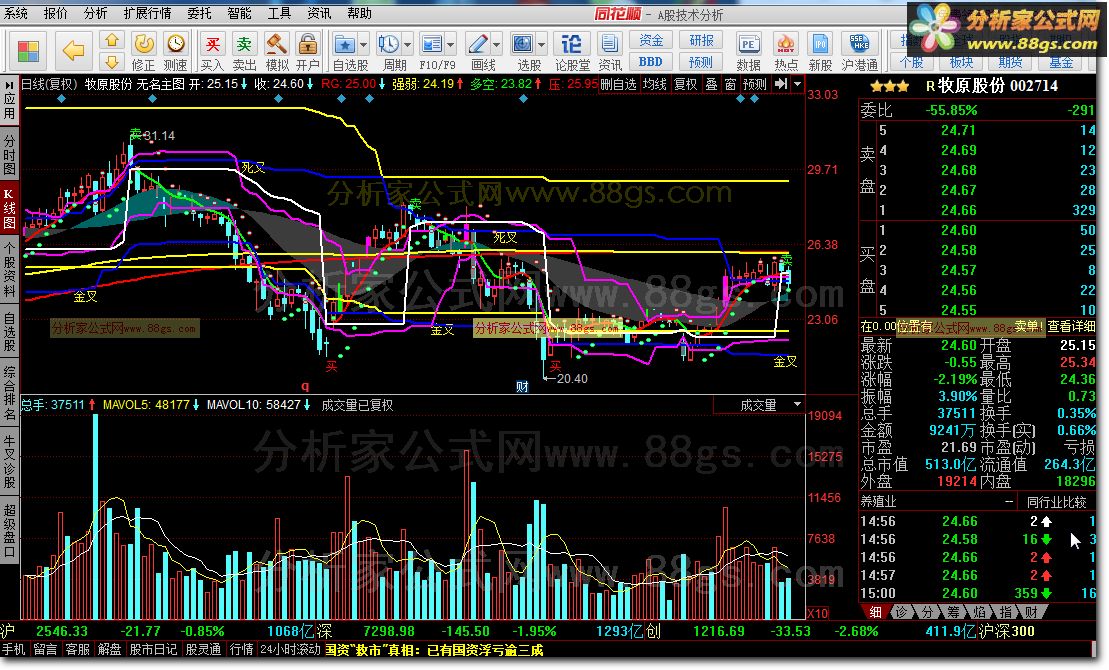
Task: Click the 财 marker below the chart
Action: pyautogui.click(x=522, y=386)
